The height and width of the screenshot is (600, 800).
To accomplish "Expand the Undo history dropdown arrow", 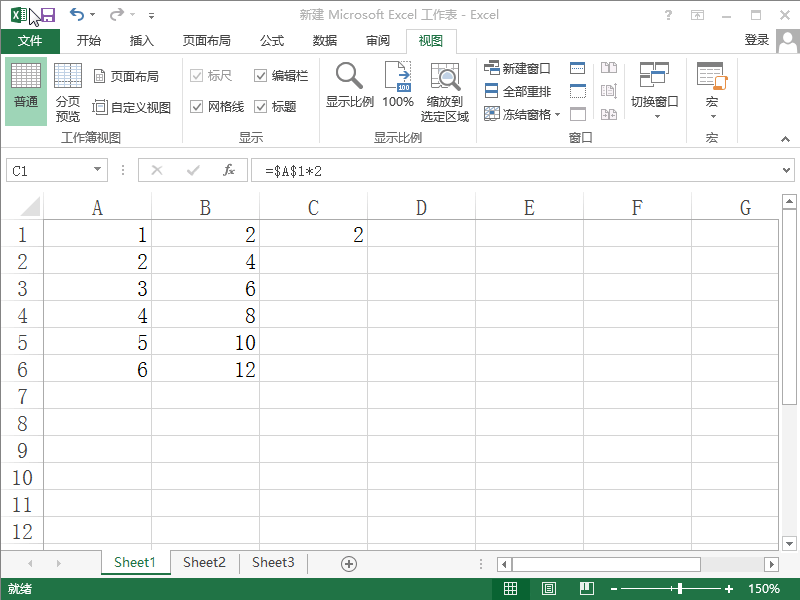I will (92, 14).
